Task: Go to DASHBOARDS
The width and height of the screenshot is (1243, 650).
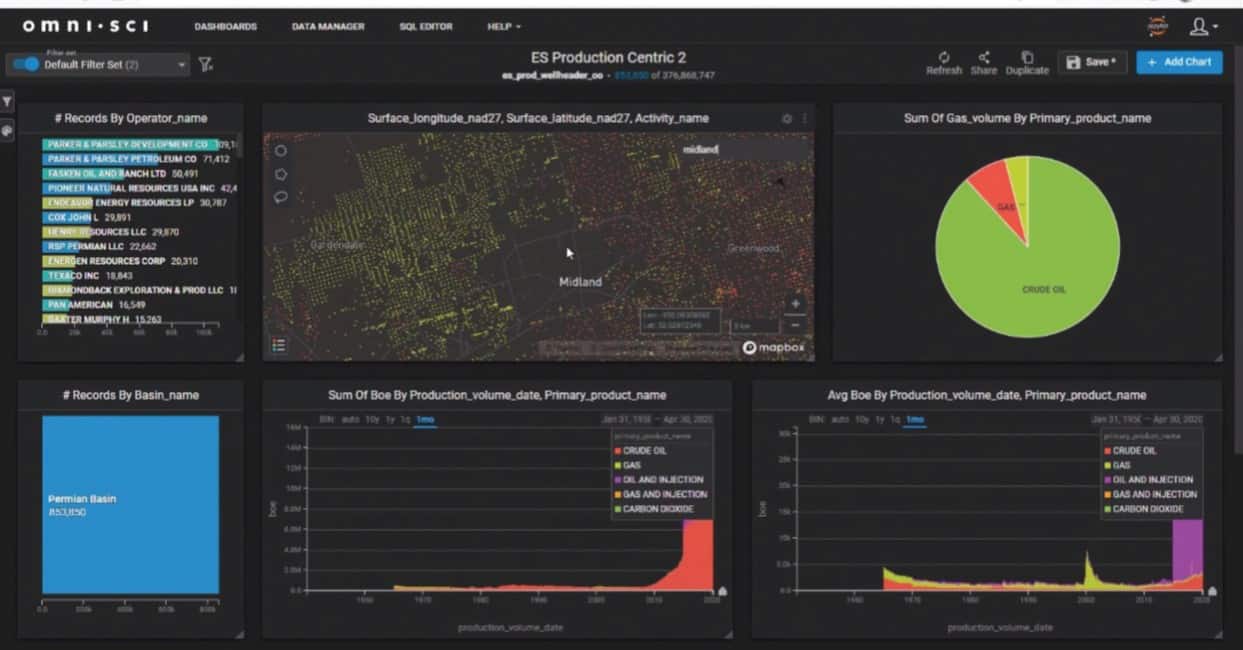Action: point(225,27)
